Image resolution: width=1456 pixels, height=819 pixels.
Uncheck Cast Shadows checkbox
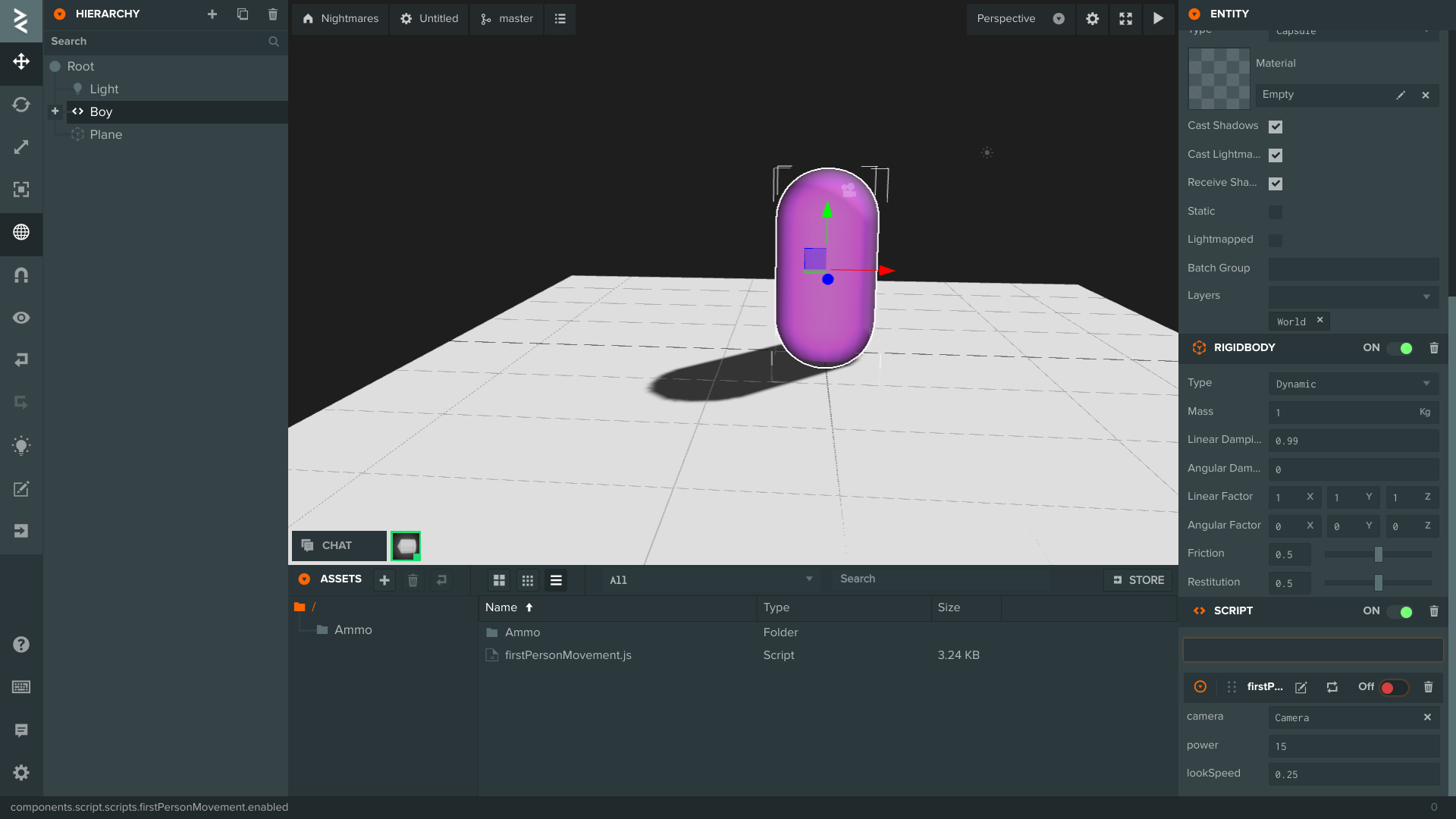point(1276,127)
